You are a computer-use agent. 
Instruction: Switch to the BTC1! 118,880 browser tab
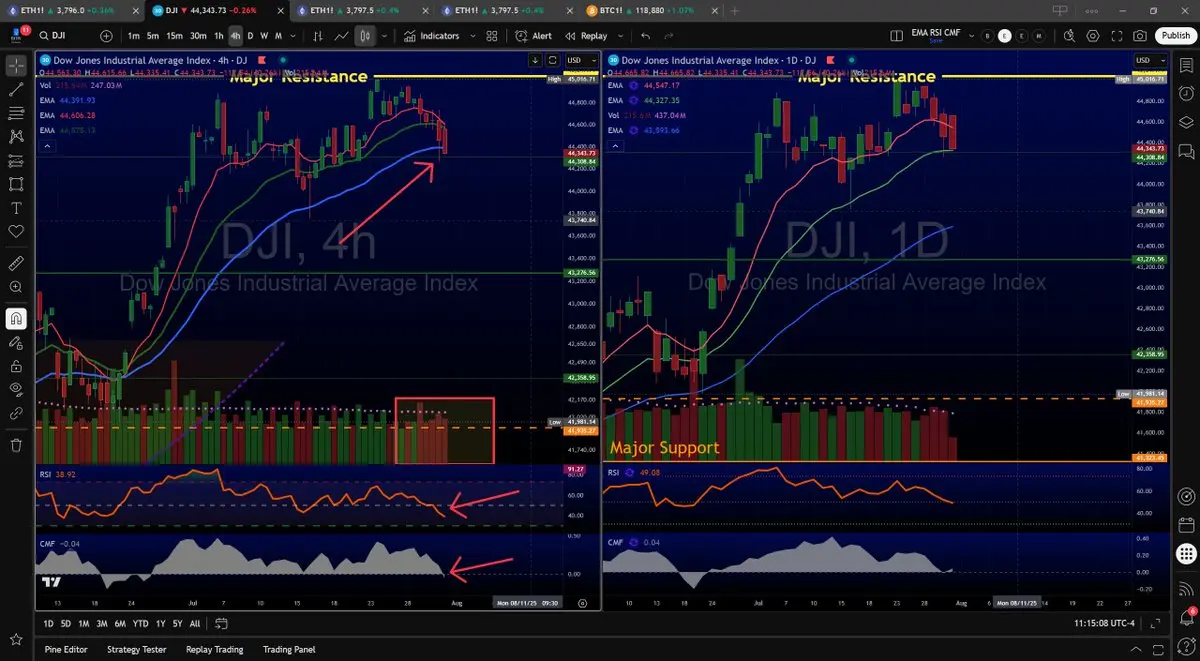point(652,10)
